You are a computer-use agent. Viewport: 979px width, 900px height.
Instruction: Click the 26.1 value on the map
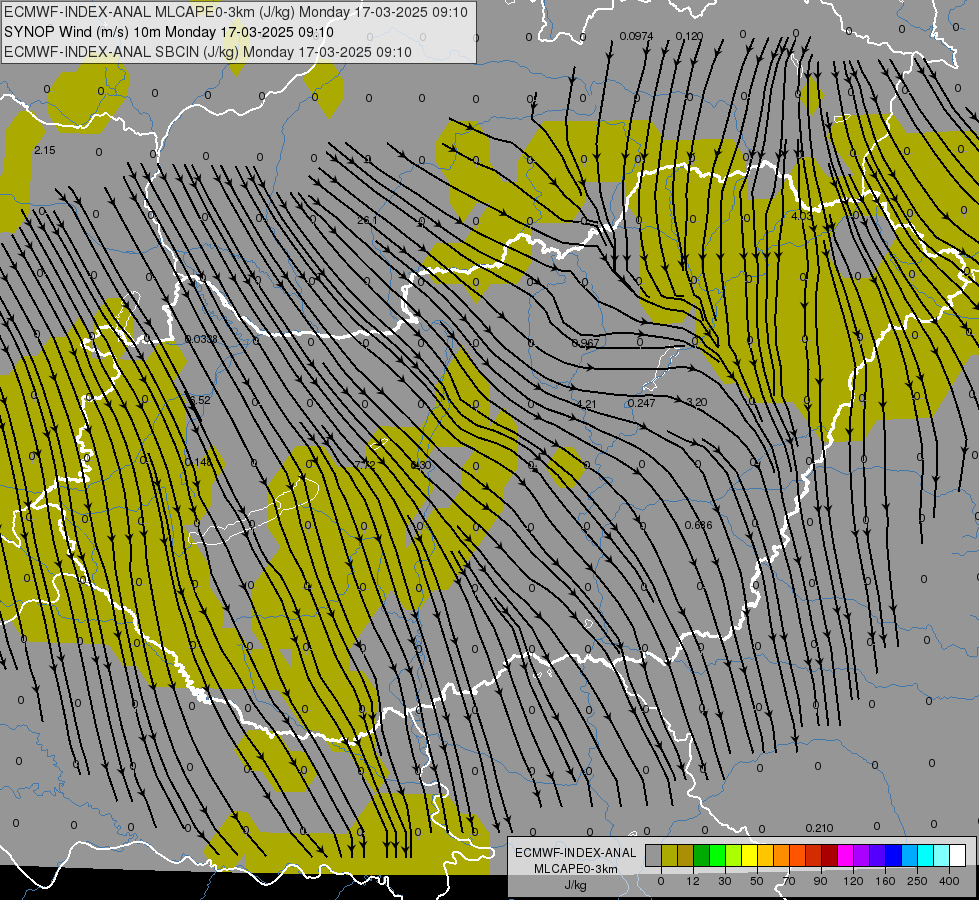point(367,220)
